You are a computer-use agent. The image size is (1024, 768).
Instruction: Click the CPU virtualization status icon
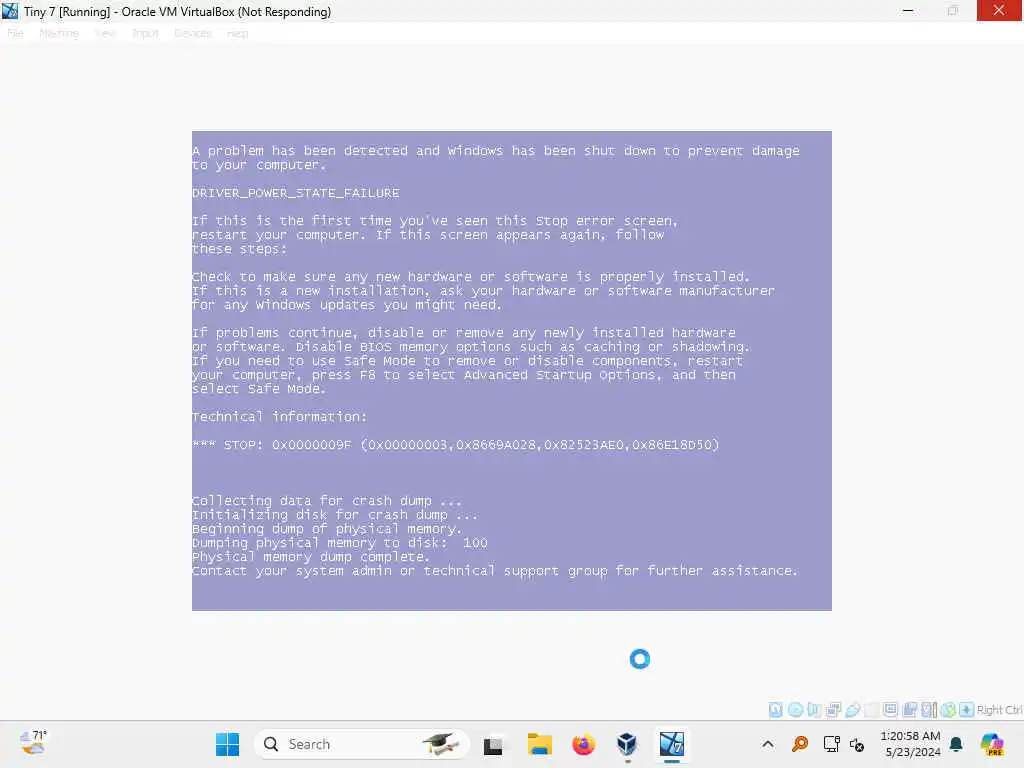click(929, 710)
